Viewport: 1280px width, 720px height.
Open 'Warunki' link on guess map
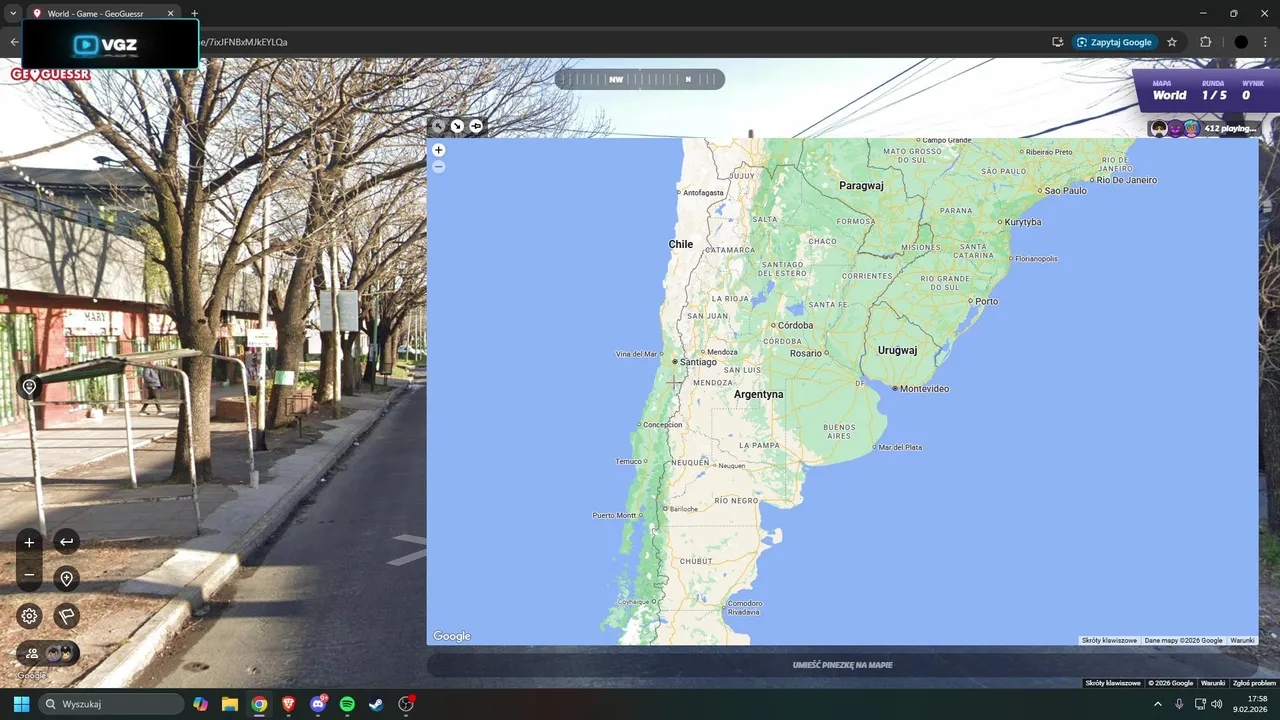[1242, 640]
